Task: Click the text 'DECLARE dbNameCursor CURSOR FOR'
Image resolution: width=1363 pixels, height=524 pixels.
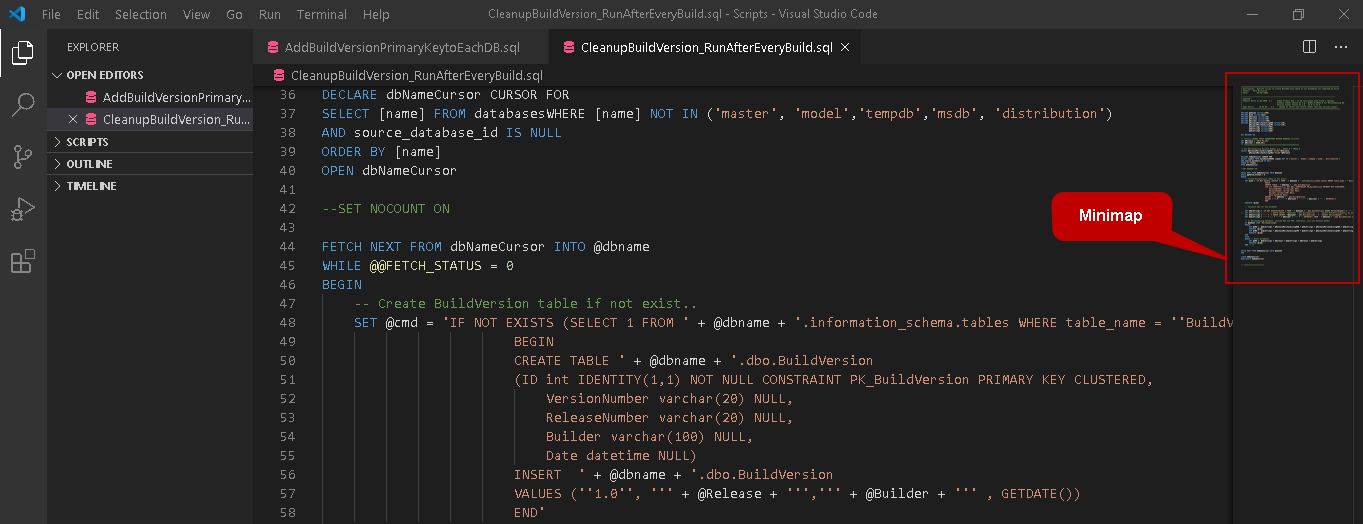Action: click(445, 95)
